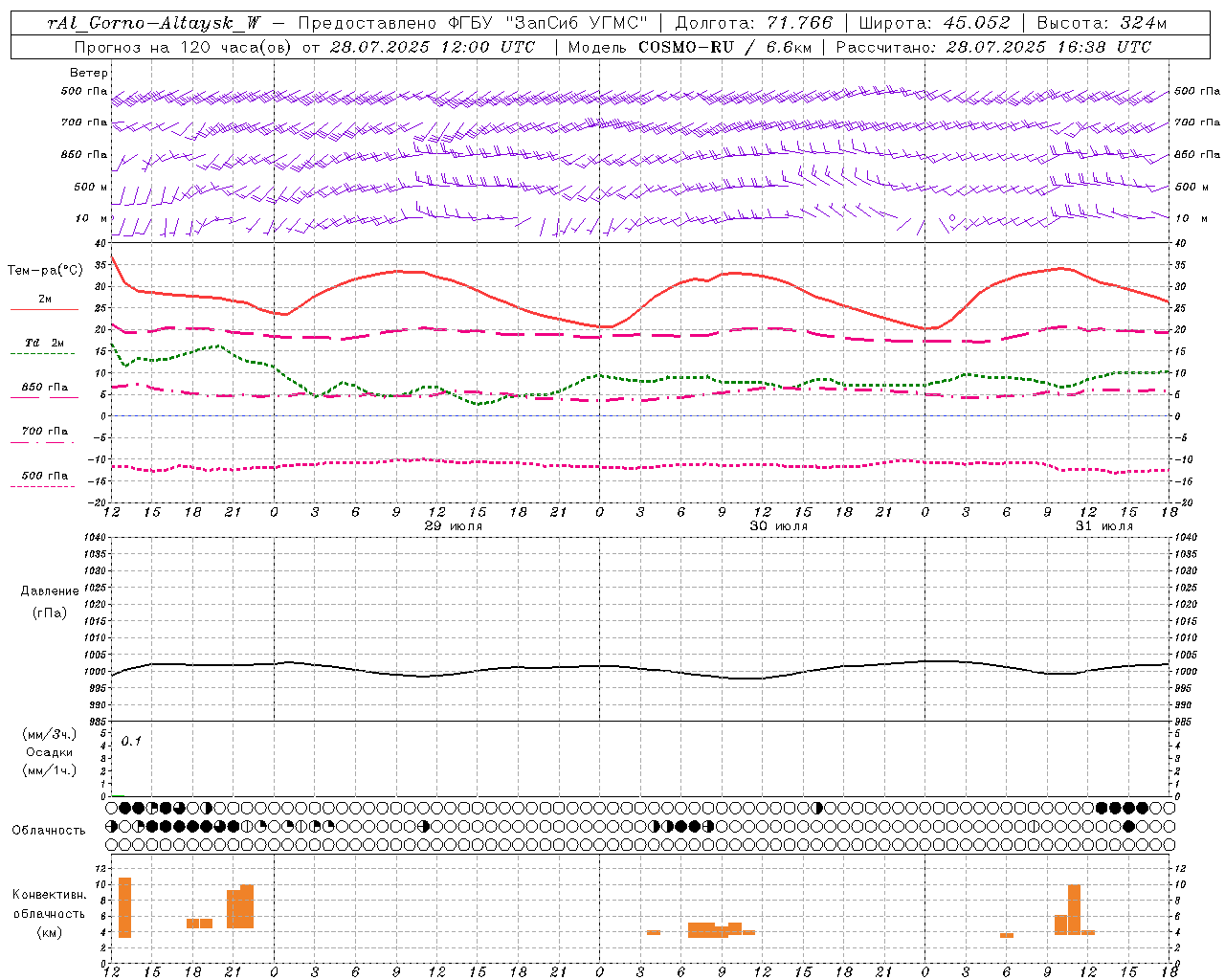Click the (км) unit label under convective cloud
This screenshot has width=1225, height=980.
coord(50,933)
